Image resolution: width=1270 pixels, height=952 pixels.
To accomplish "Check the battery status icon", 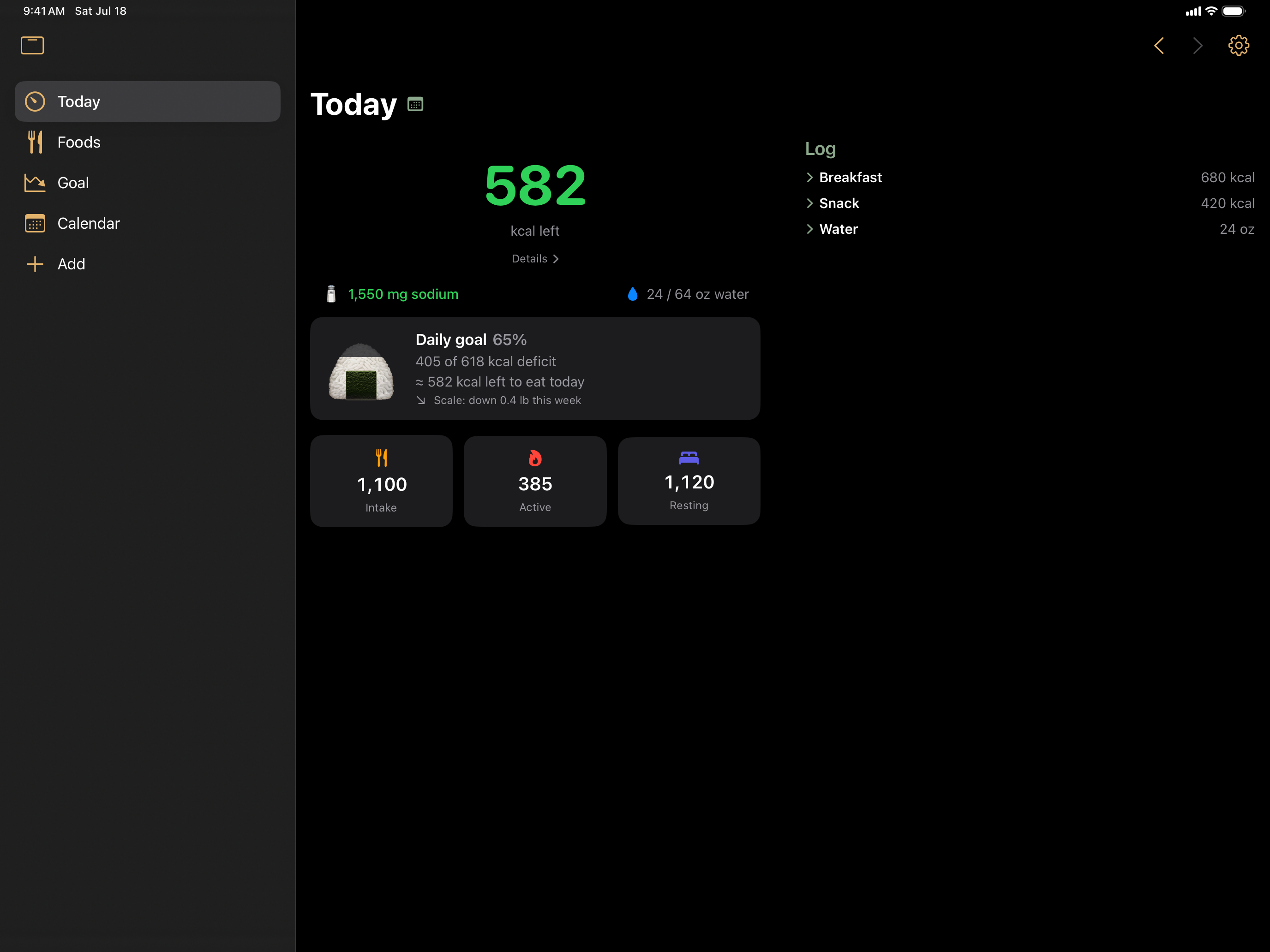I will click(1233, 11).
